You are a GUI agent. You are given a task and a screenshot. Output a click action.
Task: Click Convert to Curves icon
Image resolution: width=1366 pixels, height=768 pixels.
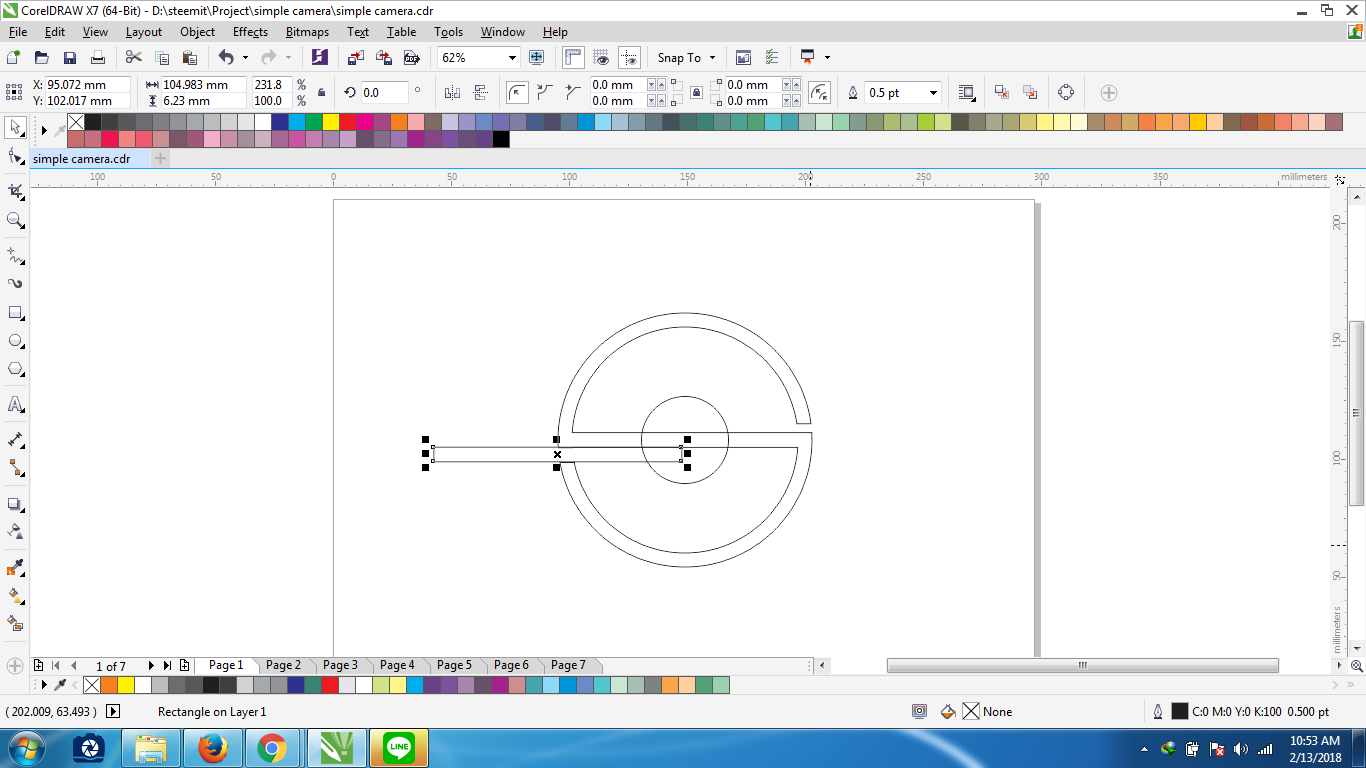[1066, 93]
